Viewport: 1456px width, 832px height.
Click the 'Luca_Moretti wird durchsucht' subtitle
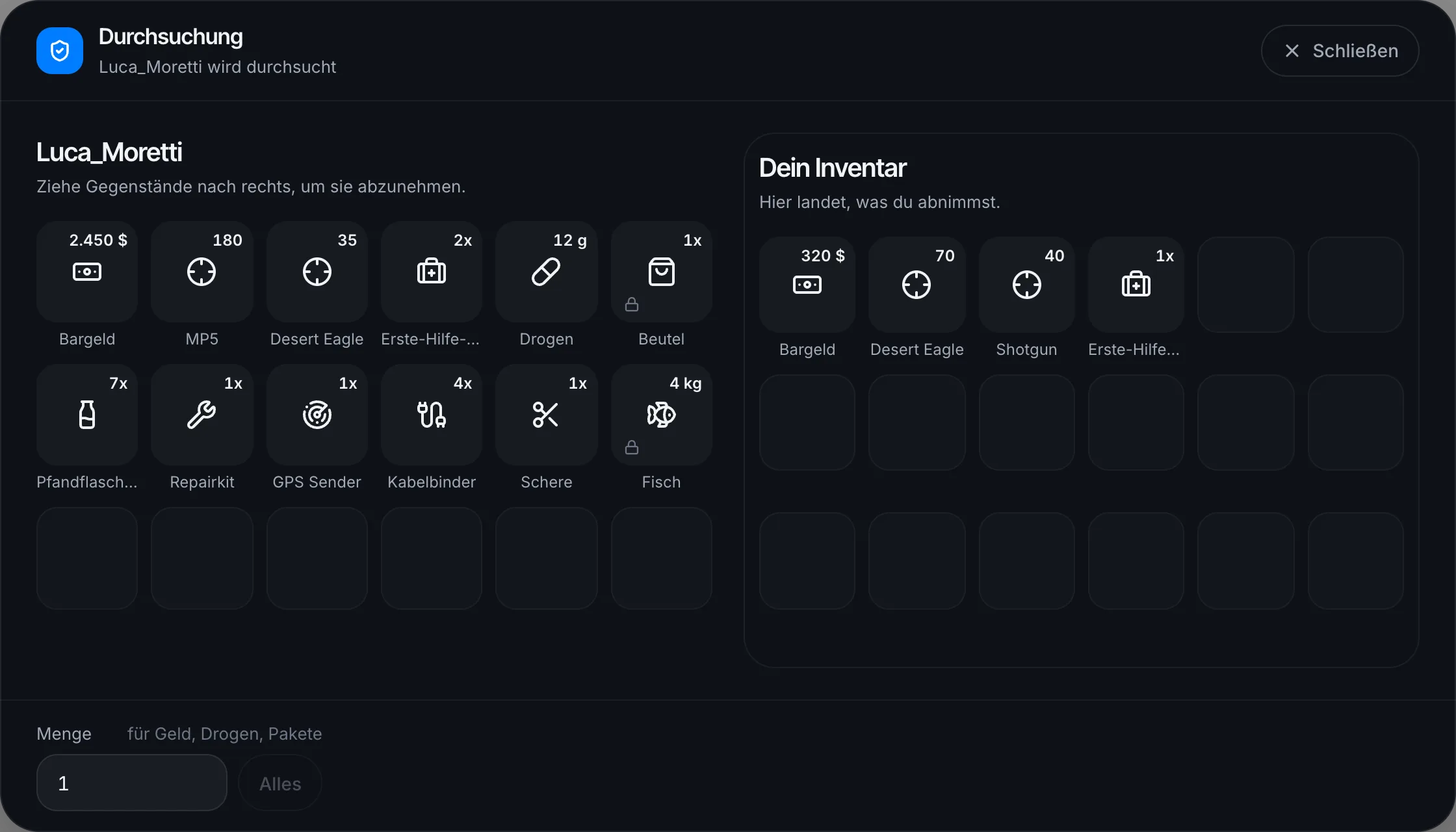[x=217, y=67]
